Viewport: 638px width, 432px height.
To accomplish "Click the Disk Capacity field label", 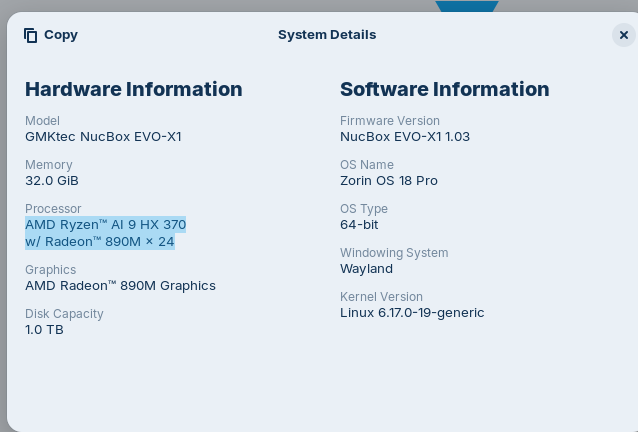I will [64, 314].
